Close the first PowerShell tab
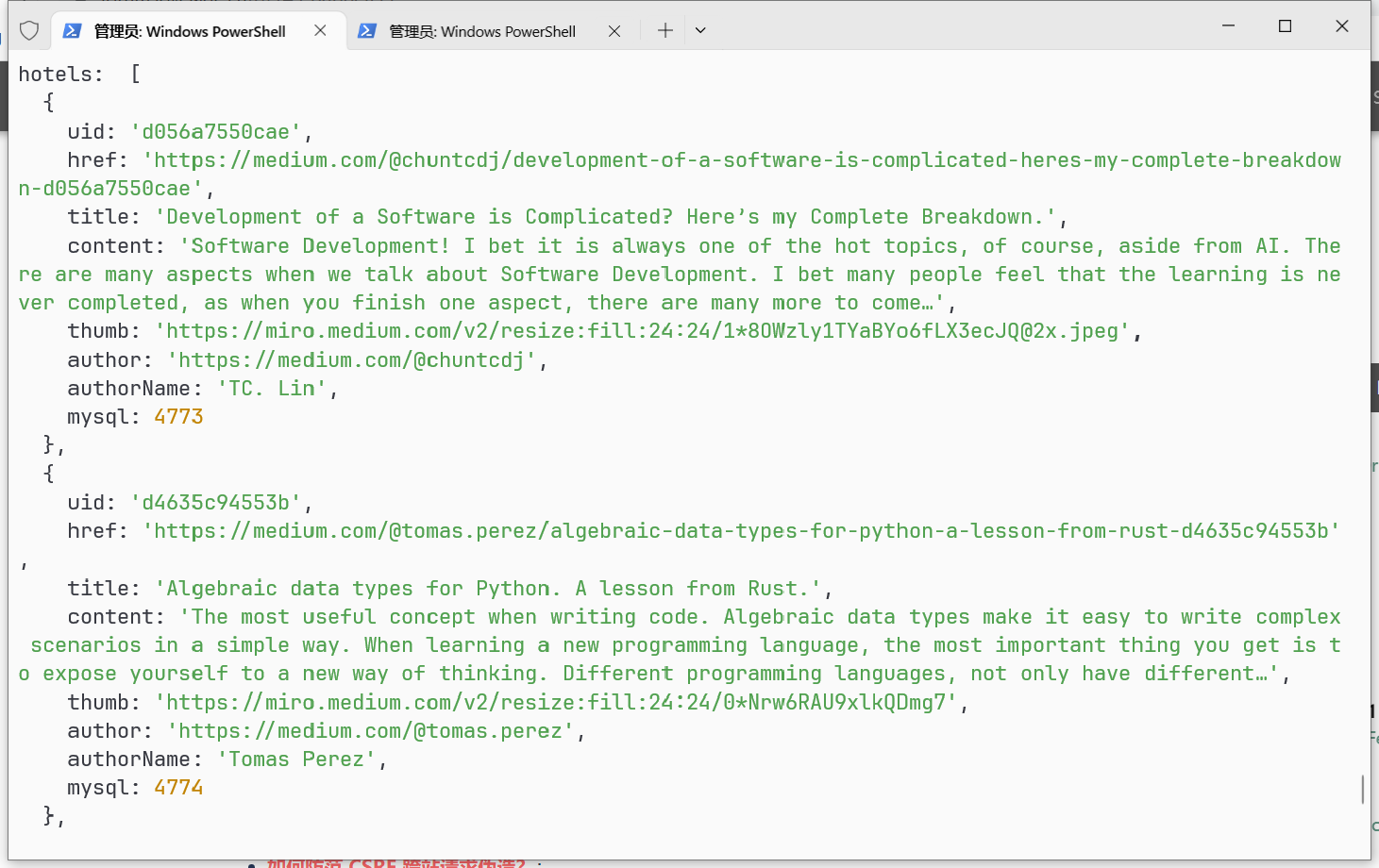Screen dimensions: 1379x868 tap(320, 31)
